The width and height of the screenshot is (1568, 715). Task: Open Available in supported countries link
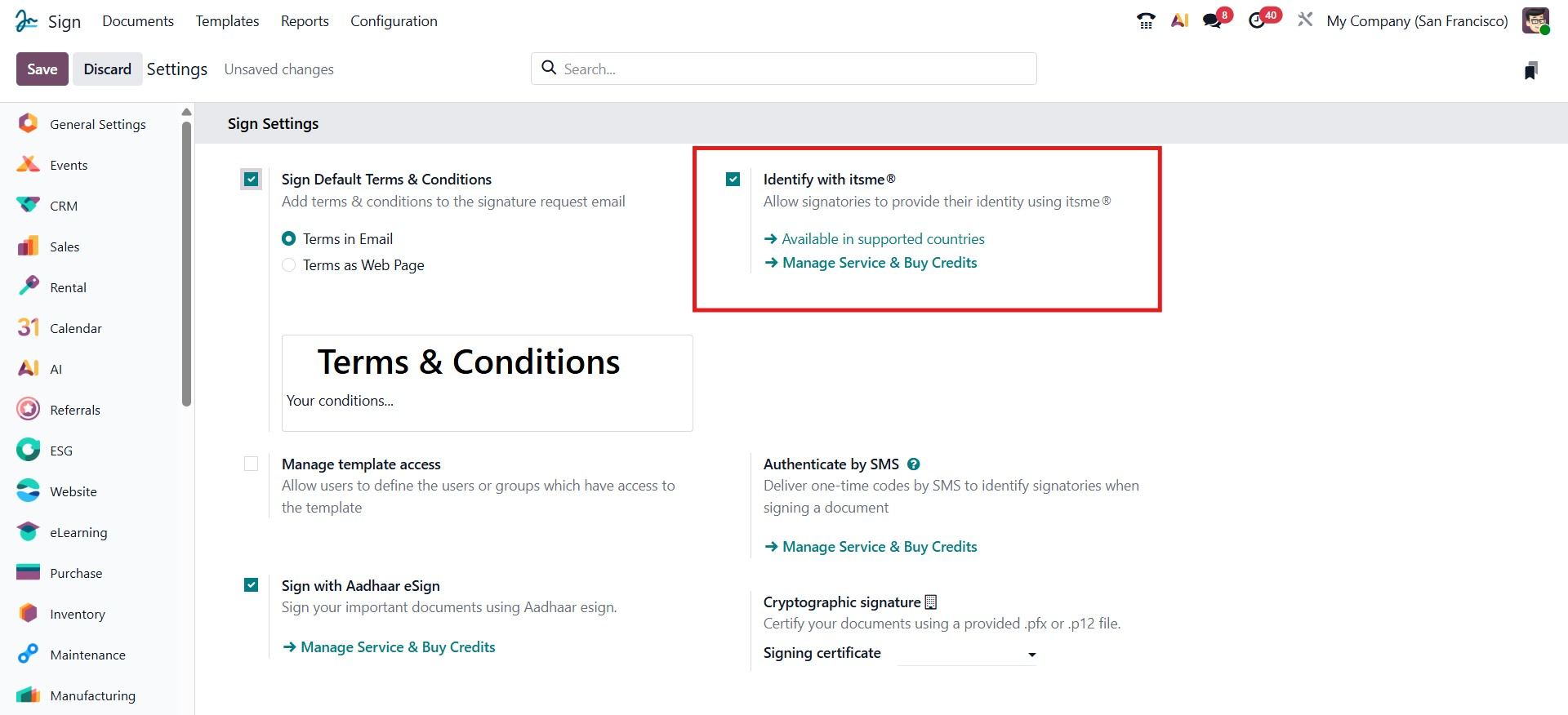883,239
